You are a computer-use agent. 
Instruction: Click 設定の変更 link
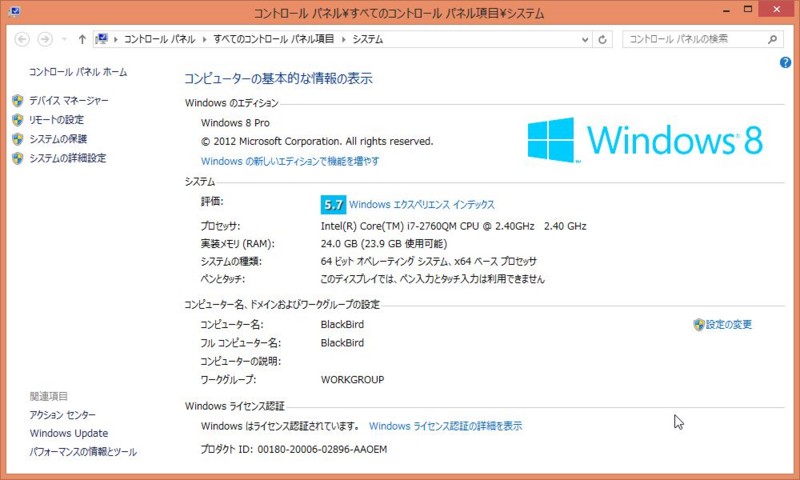(729, 324)
